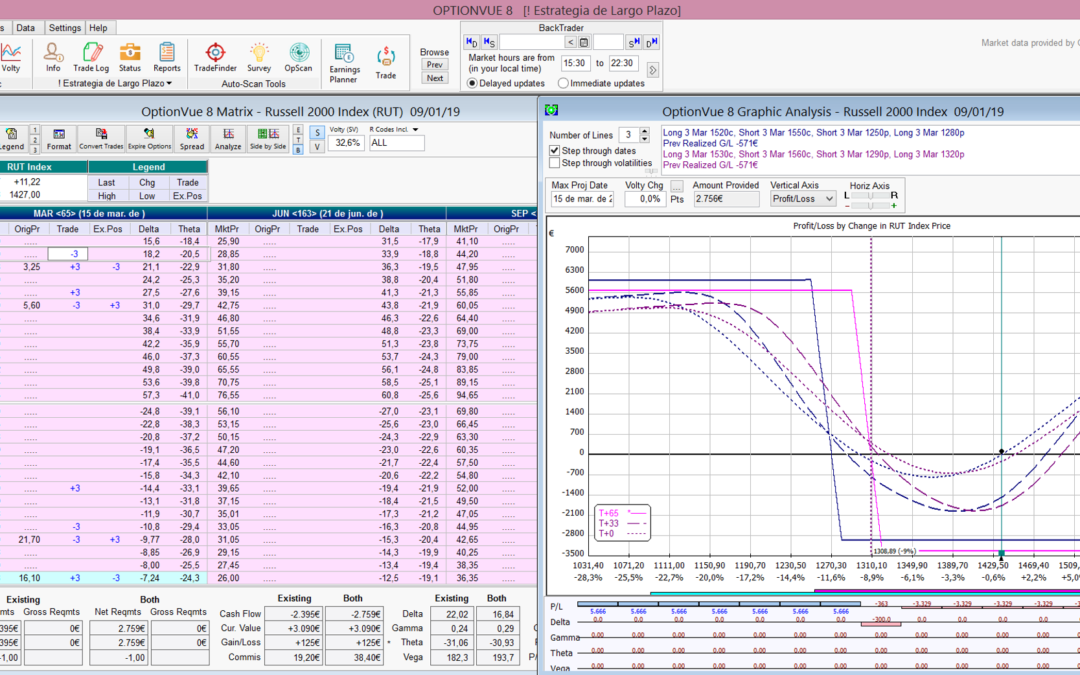The height and width of the screenshot is (675, 1080).
Task: Select matrix layout button 3
Action: [34, 149]
